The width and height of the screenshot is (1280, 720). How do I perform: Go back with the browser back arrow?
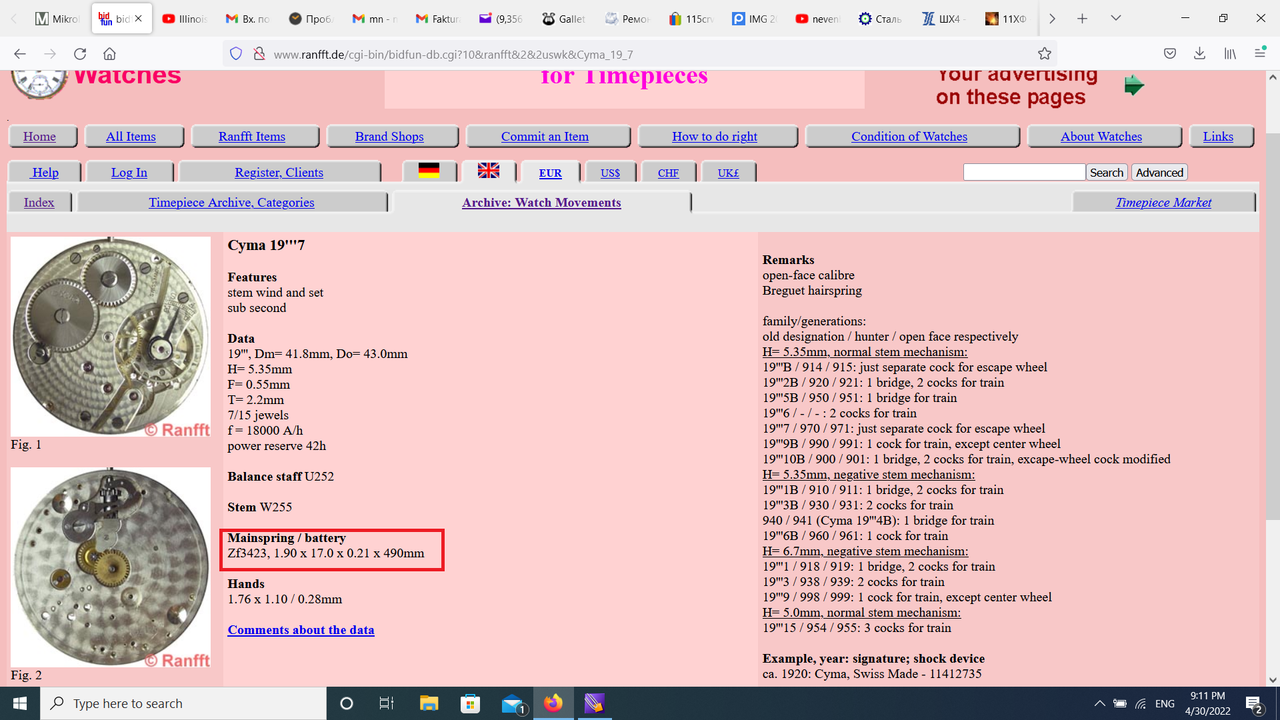click(20, 54)
